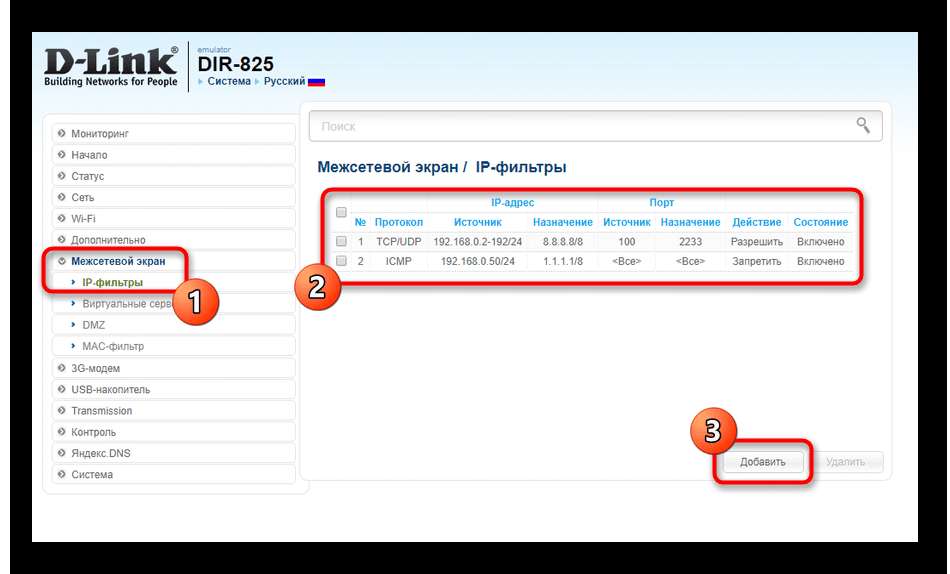
Task: Expand the Сеть menu section
Action: [174, 197]
